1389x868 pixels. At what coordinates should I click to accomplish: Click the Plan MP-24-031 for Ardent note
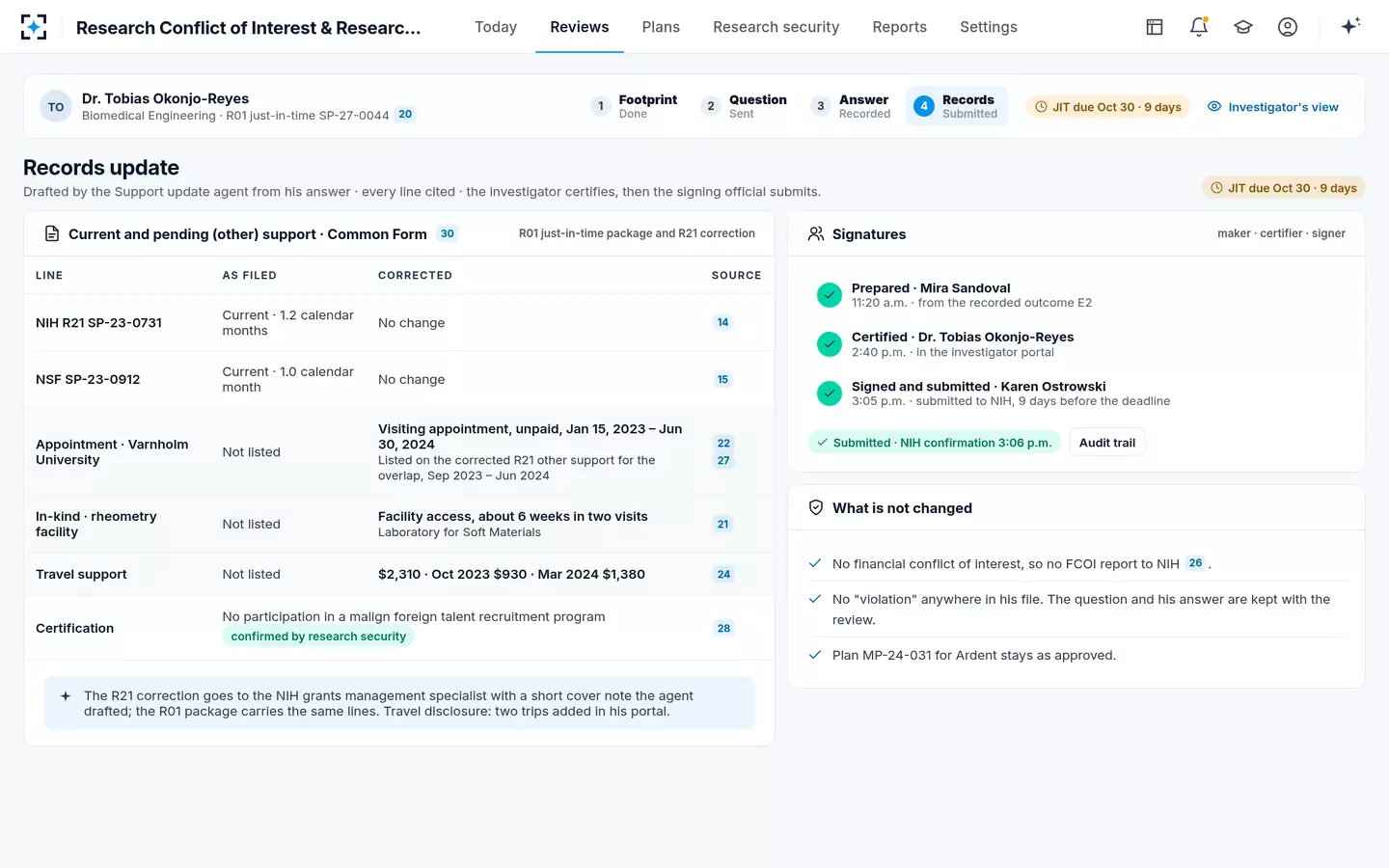tap(974, 655)
